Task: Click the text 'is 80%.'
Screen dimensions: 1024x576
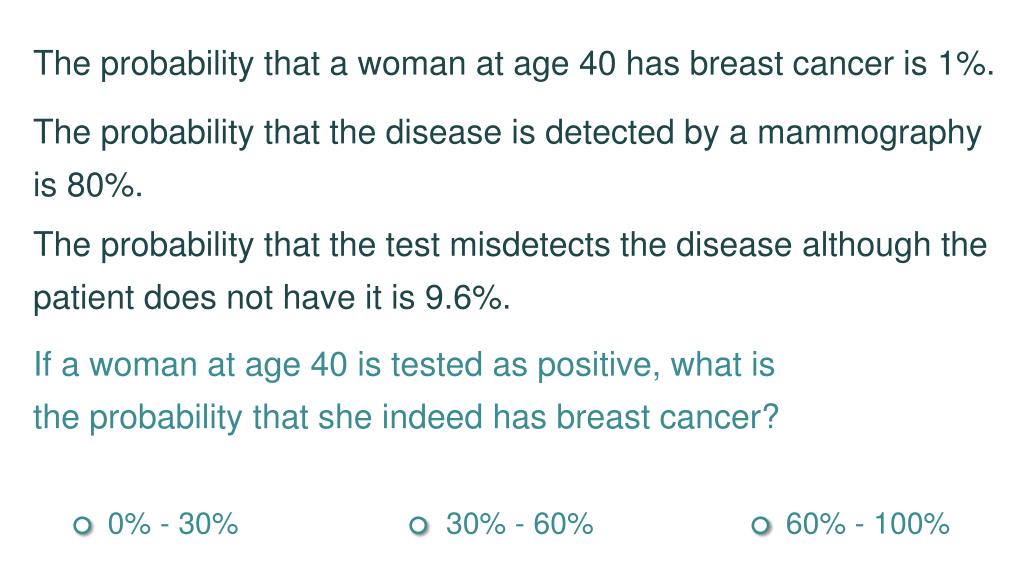Action: tap(88, 185)
